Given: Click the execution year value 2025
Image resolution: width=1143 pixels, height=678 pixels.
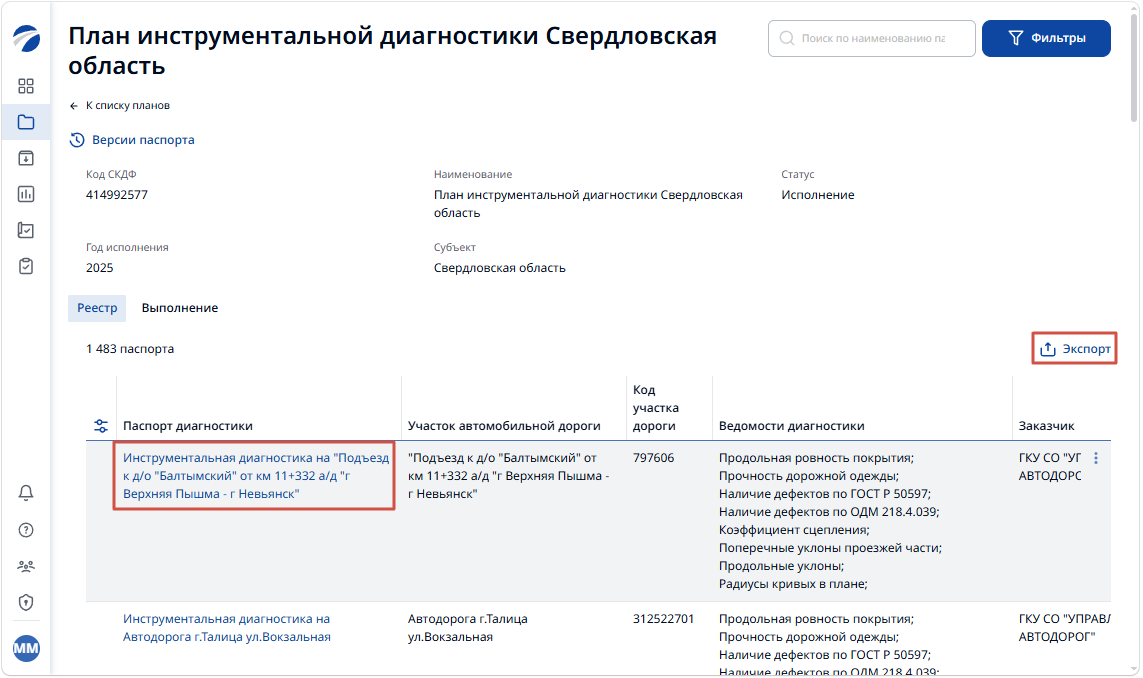Looking at the screenshot, I should point(100,268).
